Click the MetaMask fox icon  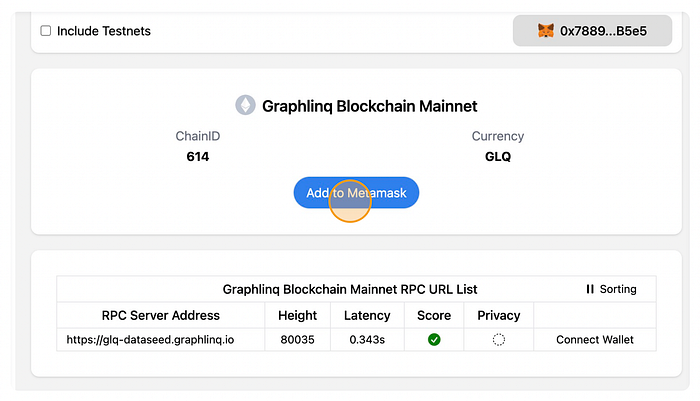point(546,31)
